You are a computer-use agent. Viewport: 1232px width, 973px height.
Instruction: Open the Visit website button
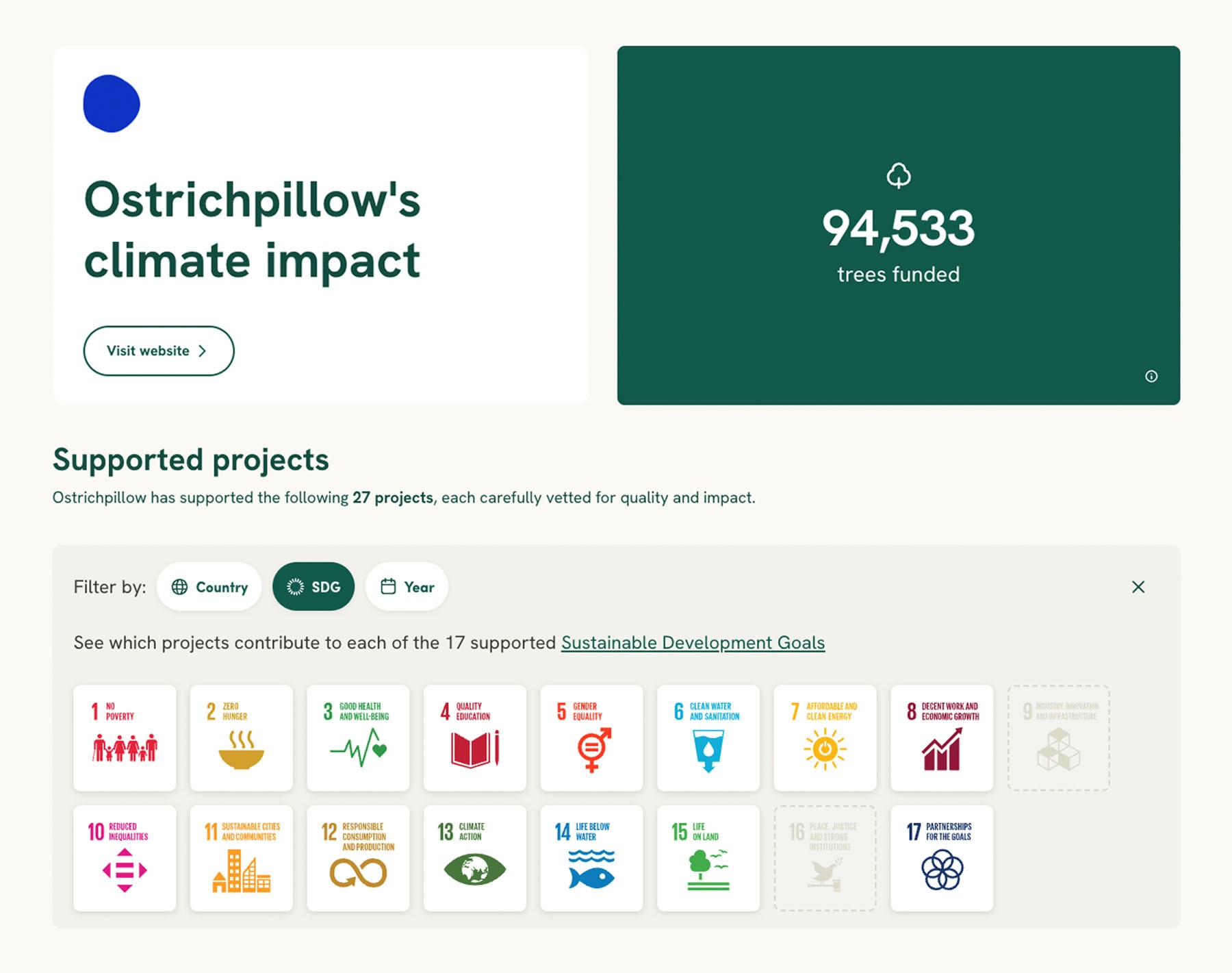[159, 351]
